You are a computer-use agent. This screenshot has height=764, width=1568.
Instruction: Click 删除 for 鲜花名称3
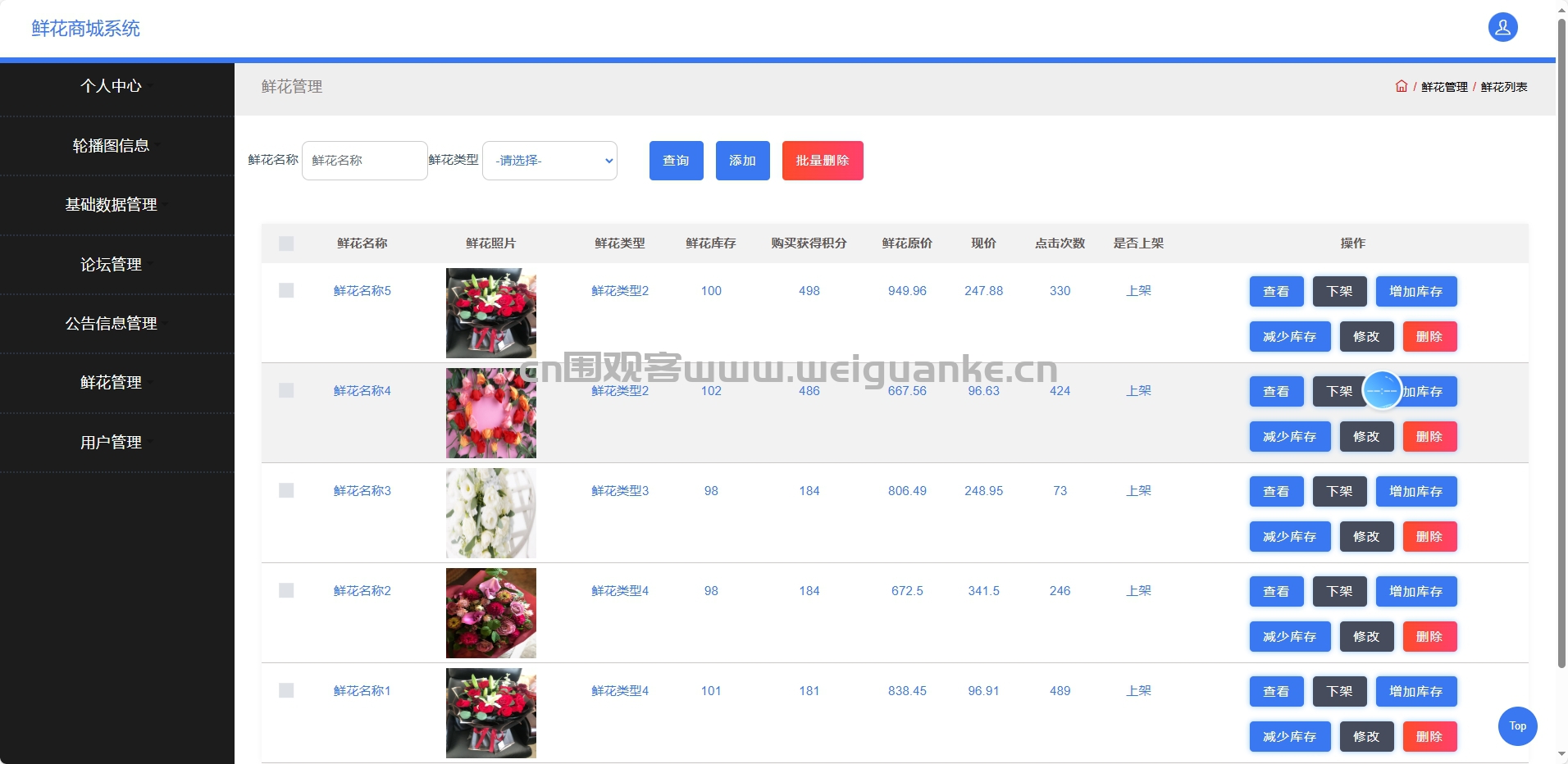[1429, 536]
